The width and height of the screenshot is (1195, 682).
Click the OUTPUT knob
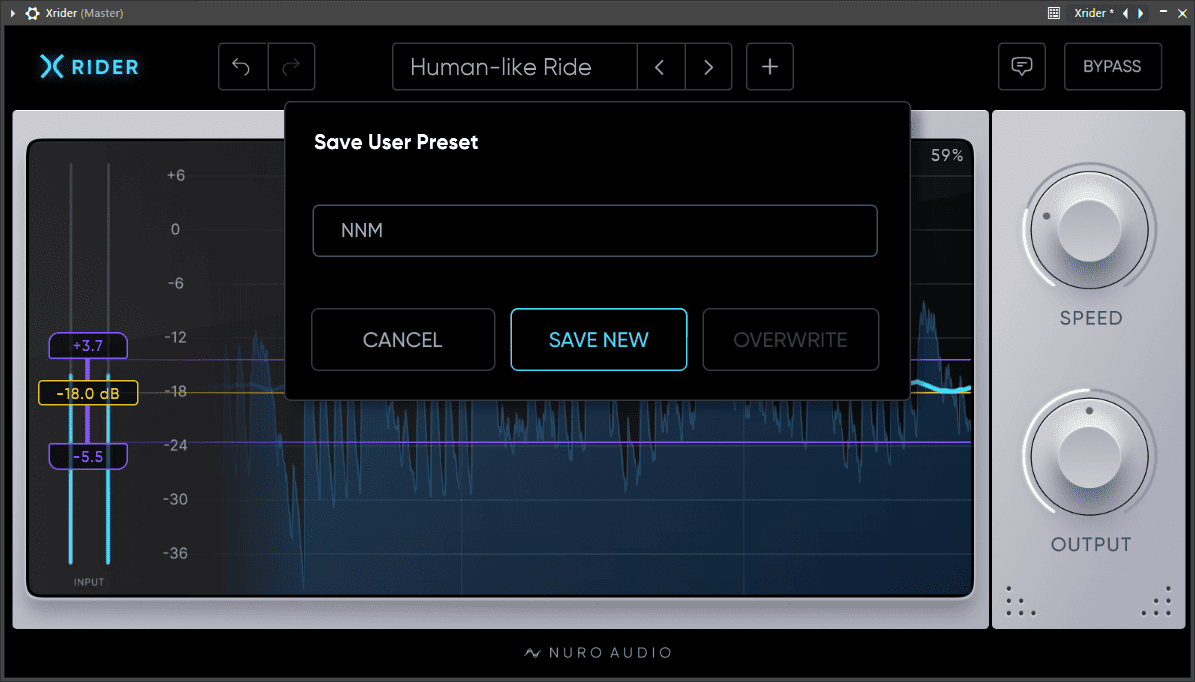1090,456
